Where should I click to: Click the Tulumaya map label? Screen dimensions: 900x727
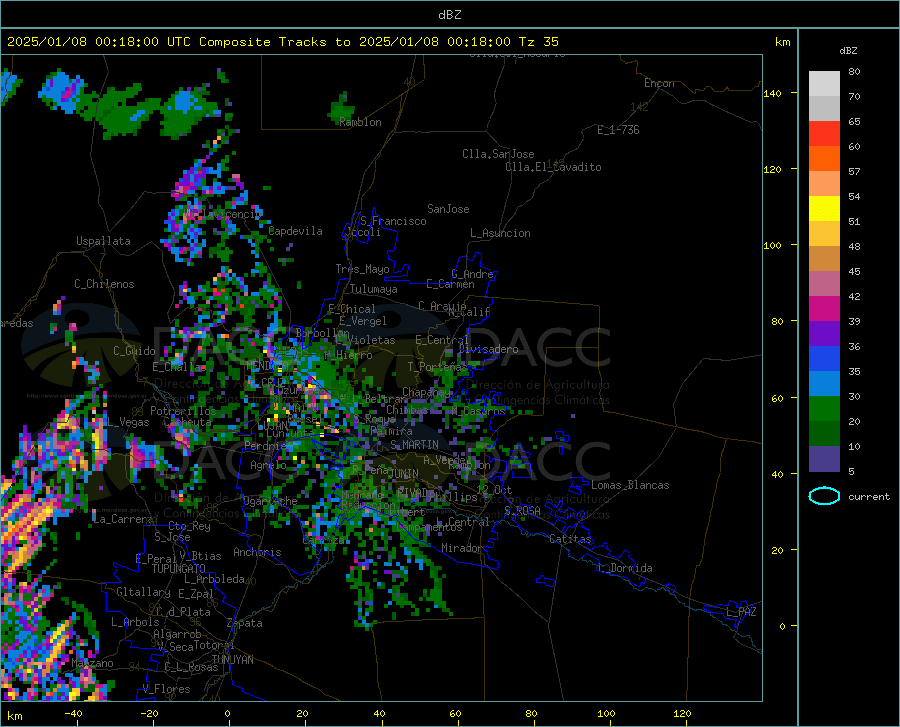tap(373, 289)
